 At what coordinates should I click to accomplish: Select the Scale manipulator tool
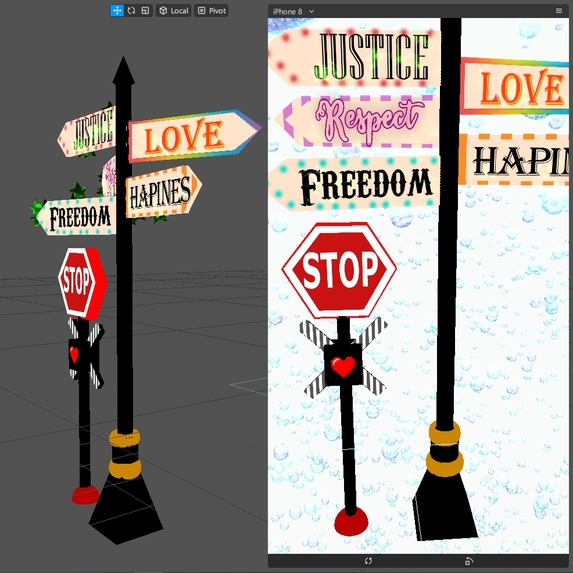click(145, 11)
